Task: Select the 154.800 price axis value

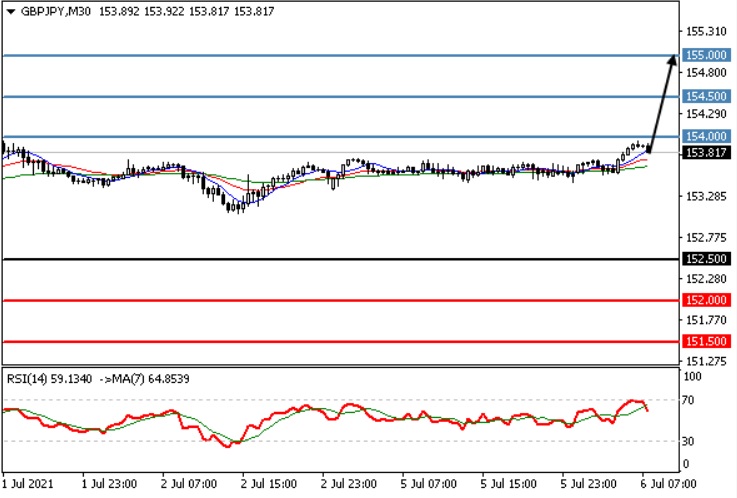Action: (x=706, y=72)
